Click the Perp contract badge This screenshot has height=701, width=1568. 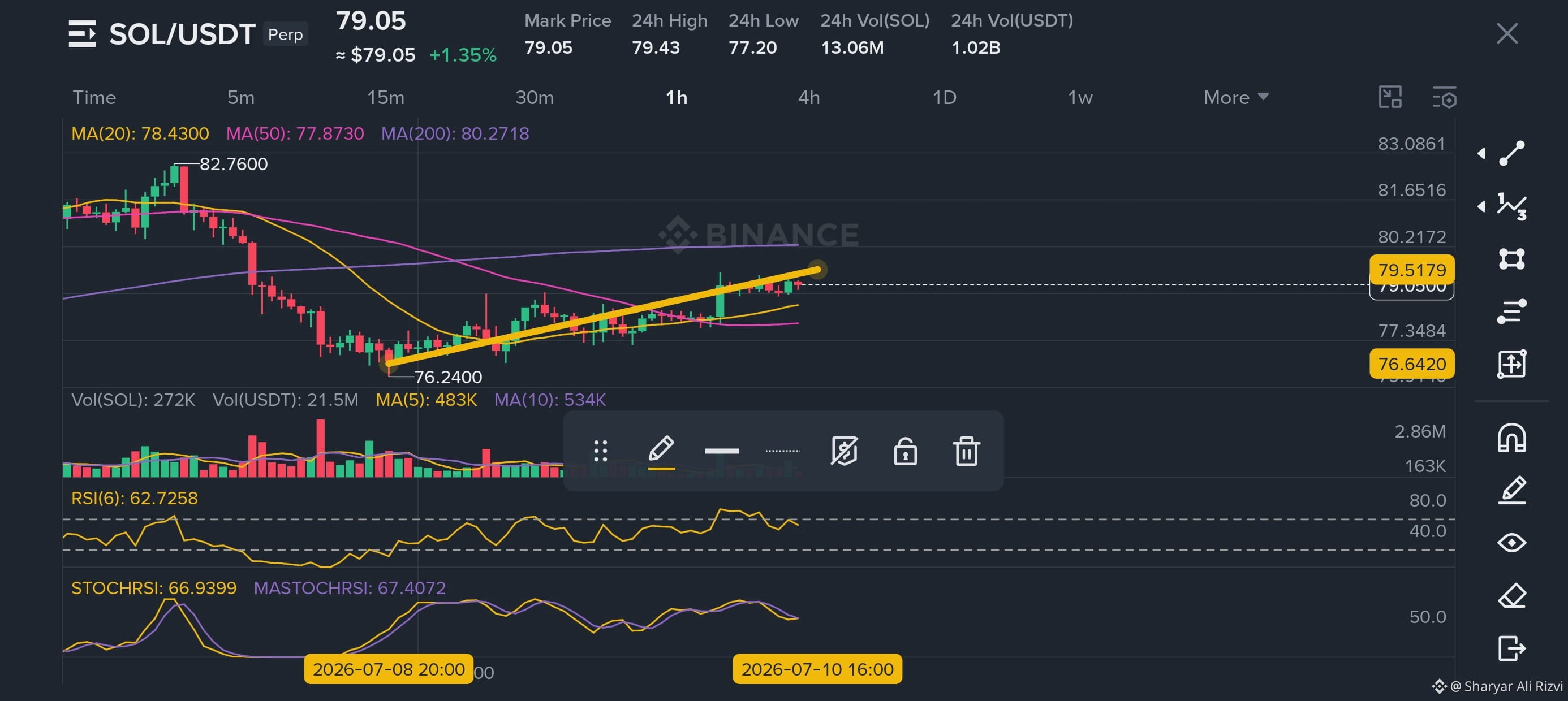286,34
